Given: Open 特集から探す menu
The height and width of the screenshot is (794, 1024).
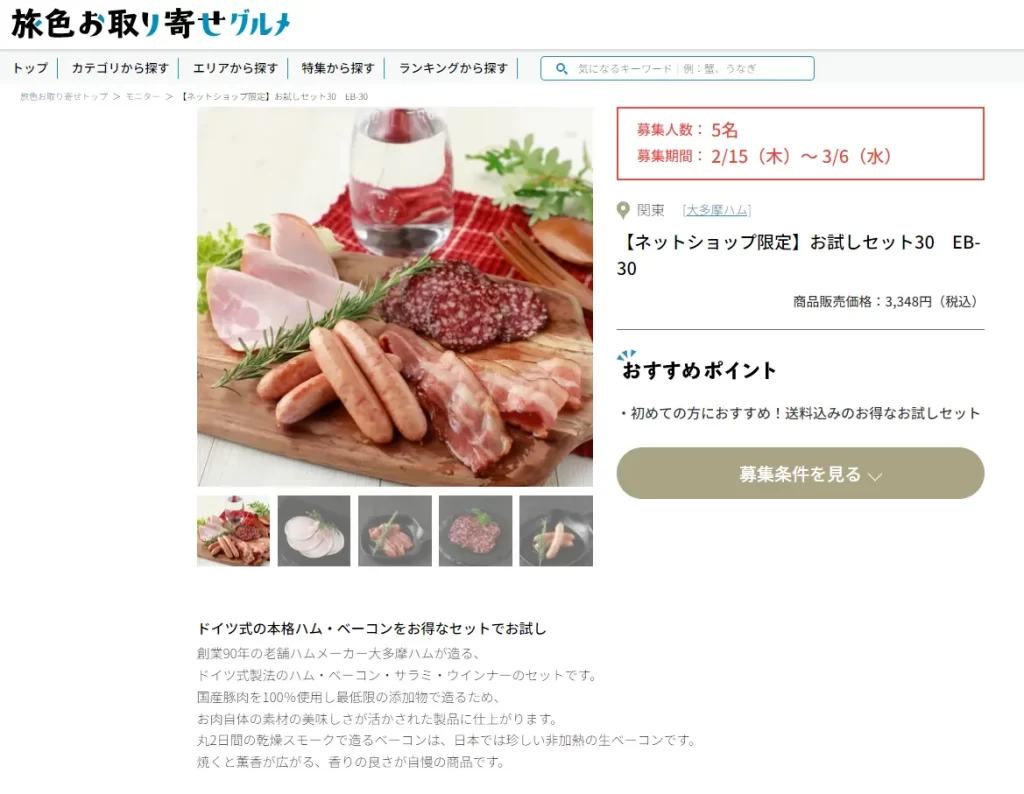Looking at the screenshot, I should (338, 68).
